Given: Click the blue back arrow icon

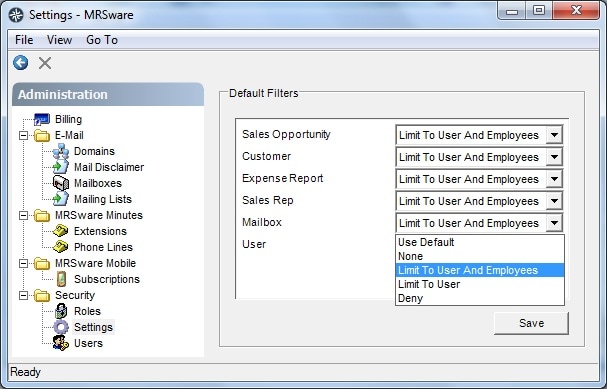Looking at the screenshot, I should pyautogui.click(x=21, y=63).
